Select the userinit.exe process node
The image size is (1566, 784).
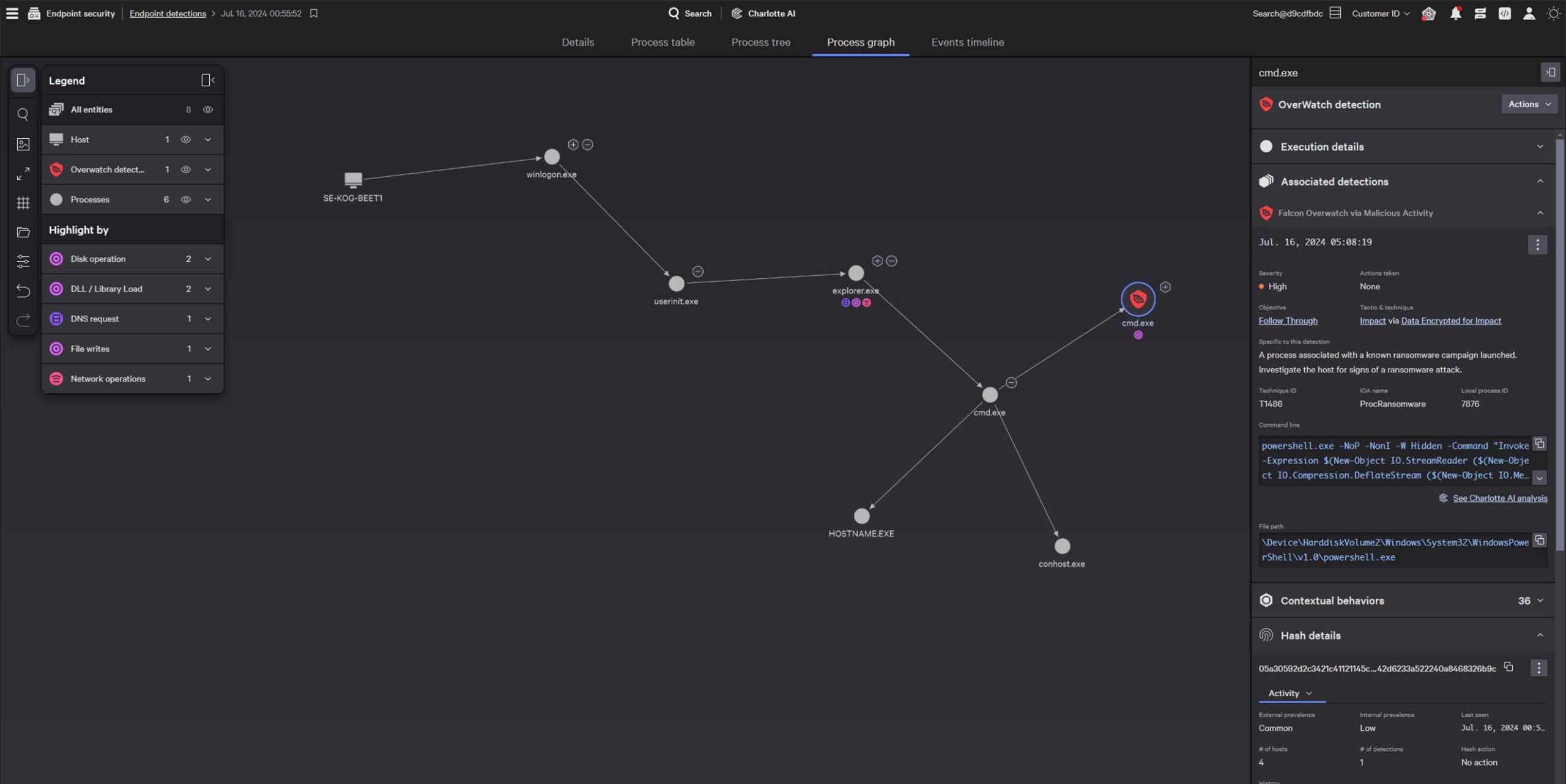point(676,283)
